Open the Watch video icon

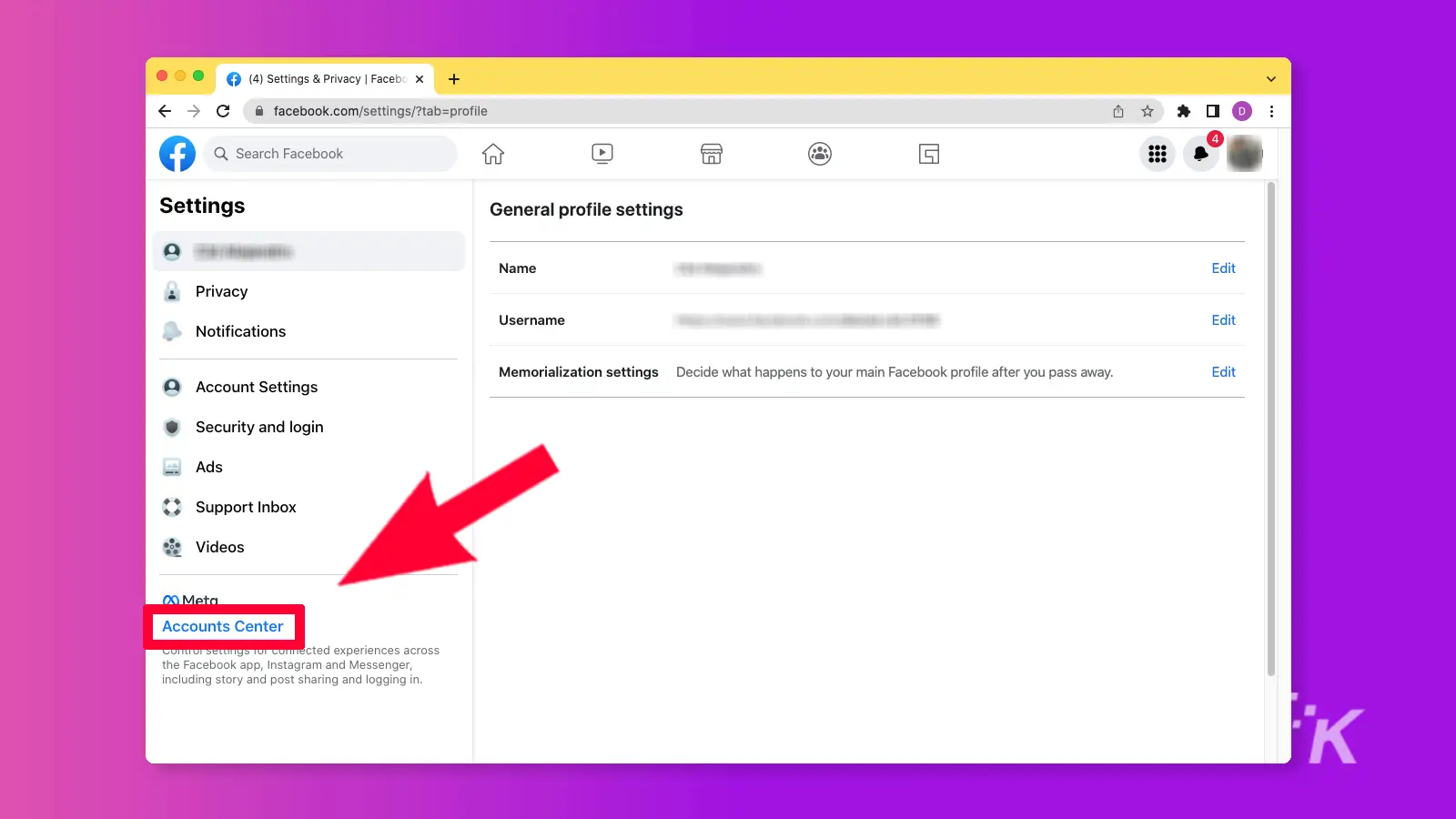pos(602,154)
